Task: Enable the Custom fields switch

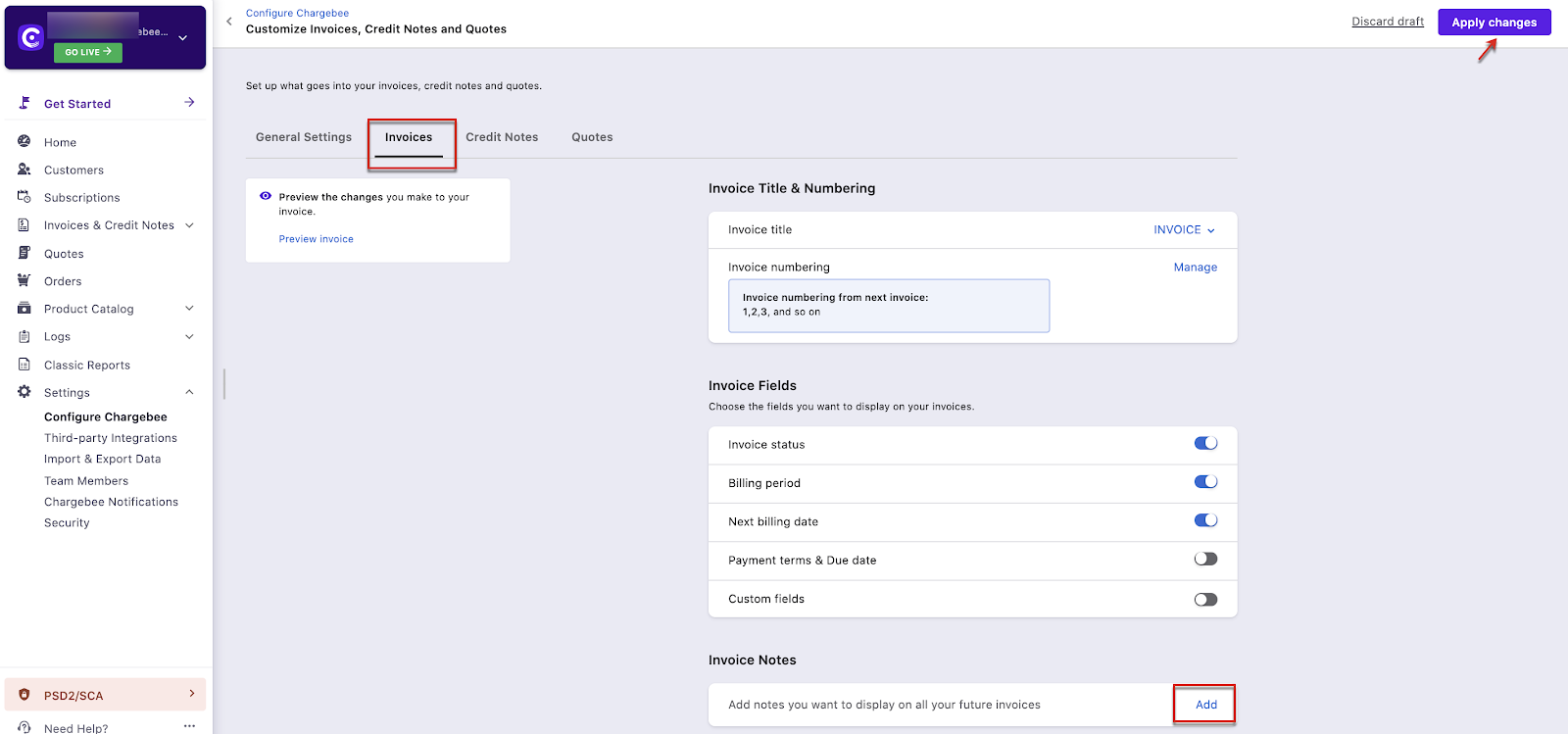Action: [1205, 599]
